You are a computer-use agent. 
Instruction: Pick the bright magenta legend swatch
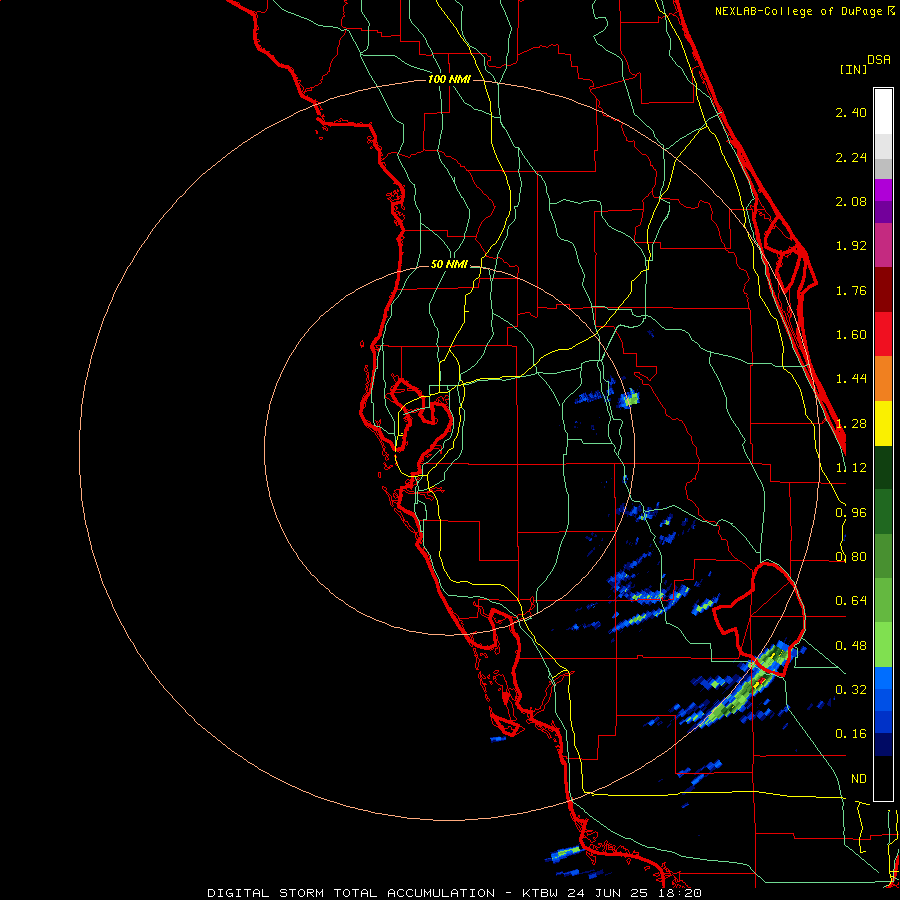click(x=883, y=190)
